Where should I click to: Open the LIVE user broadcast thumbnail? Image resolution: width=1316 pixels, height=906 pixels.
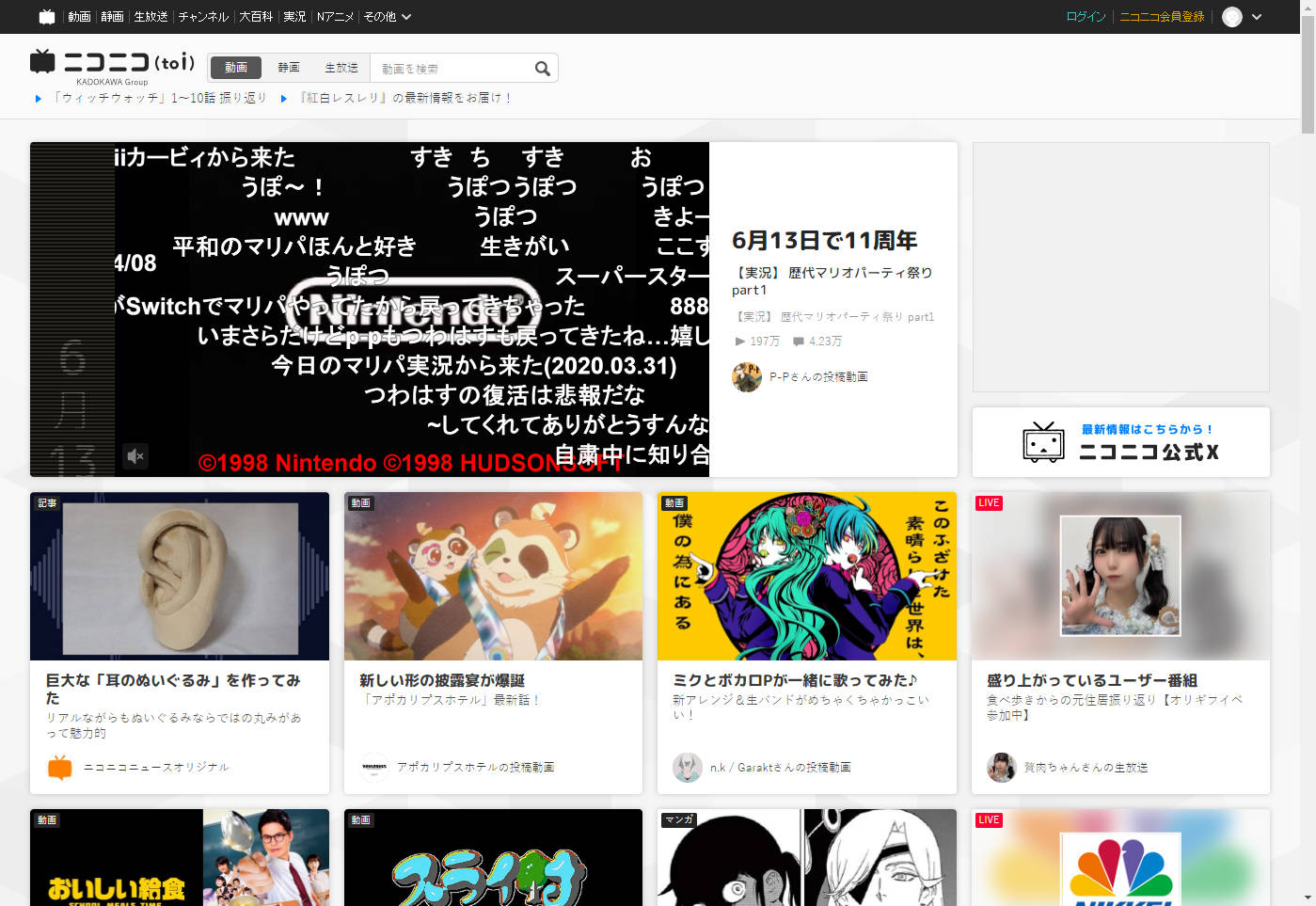pos(1121,576)
